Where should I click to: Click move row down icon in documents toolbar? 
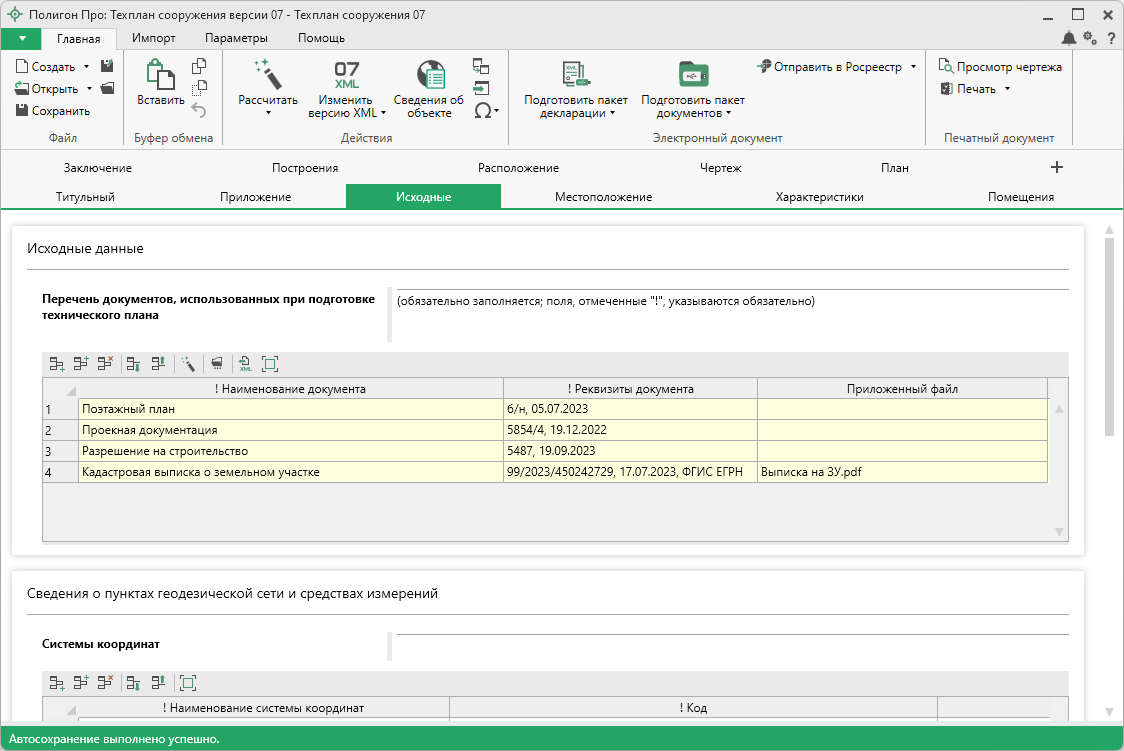pos(133,364)
